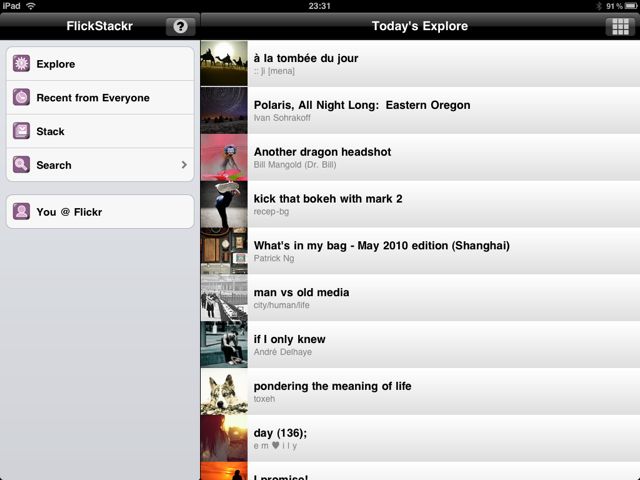Click author name recep-bg
This screenshot has width=640, height=480.
(x=271, y=212)
